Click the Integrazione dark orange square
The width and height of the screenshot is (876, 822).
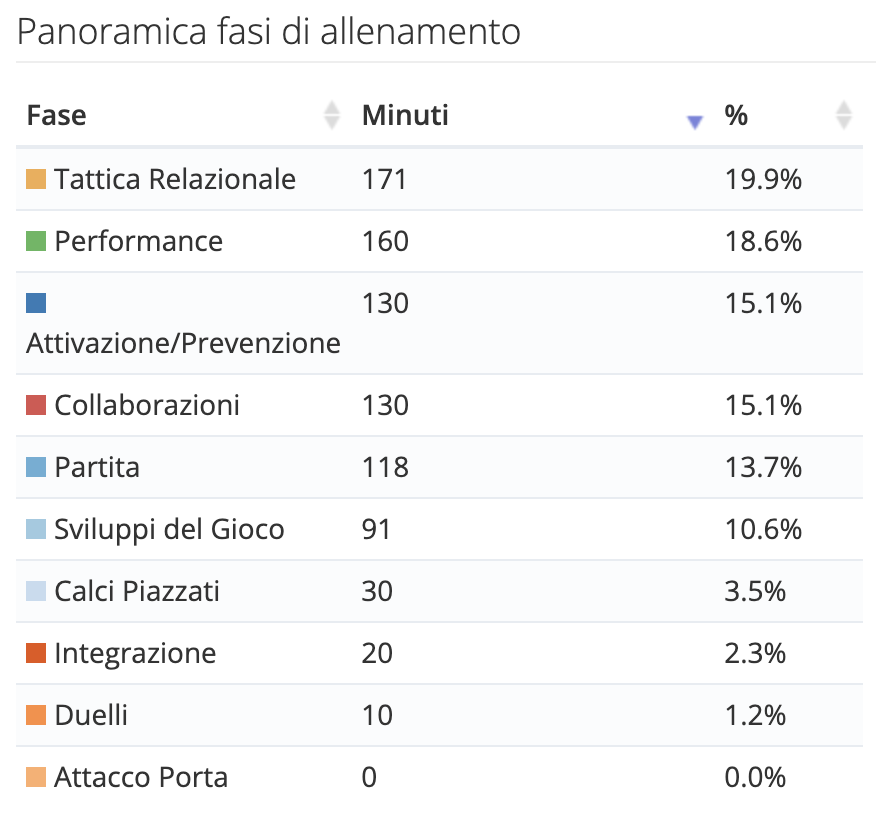pos(37,654)
